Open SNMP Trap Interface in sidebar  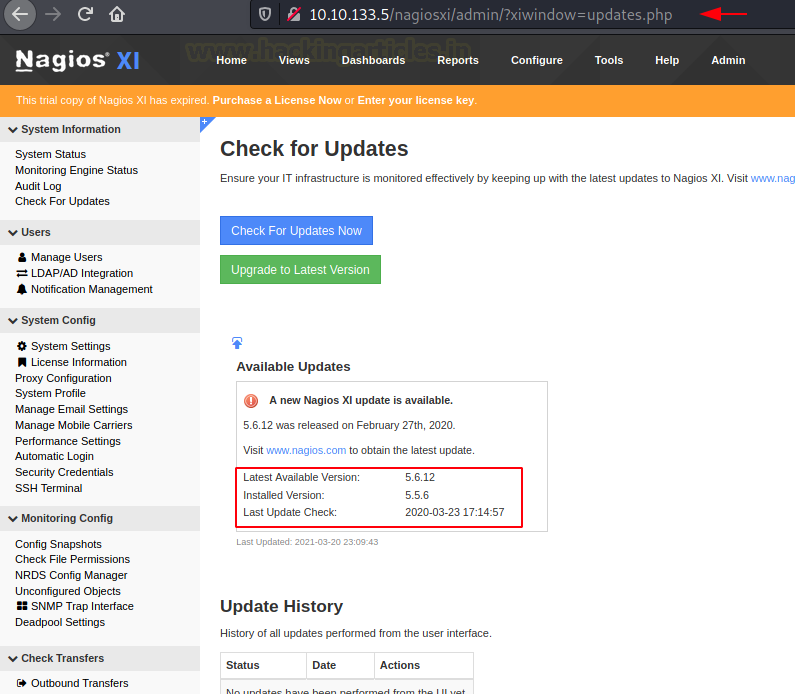(x=81, y=606)
